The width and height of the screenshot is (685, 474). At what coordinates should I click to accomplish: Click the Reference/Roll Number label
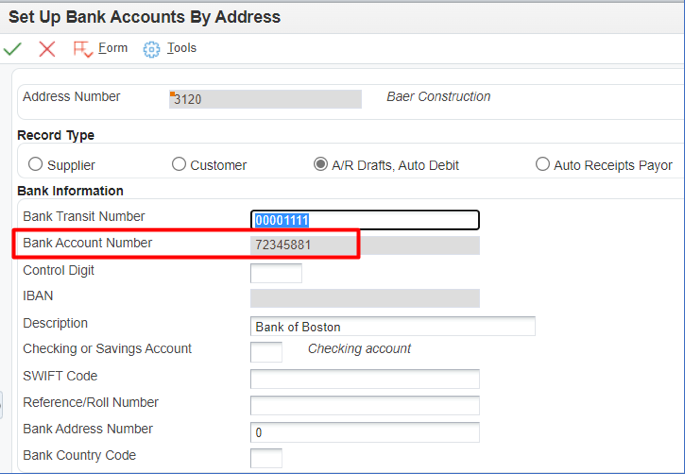[91, 402]
